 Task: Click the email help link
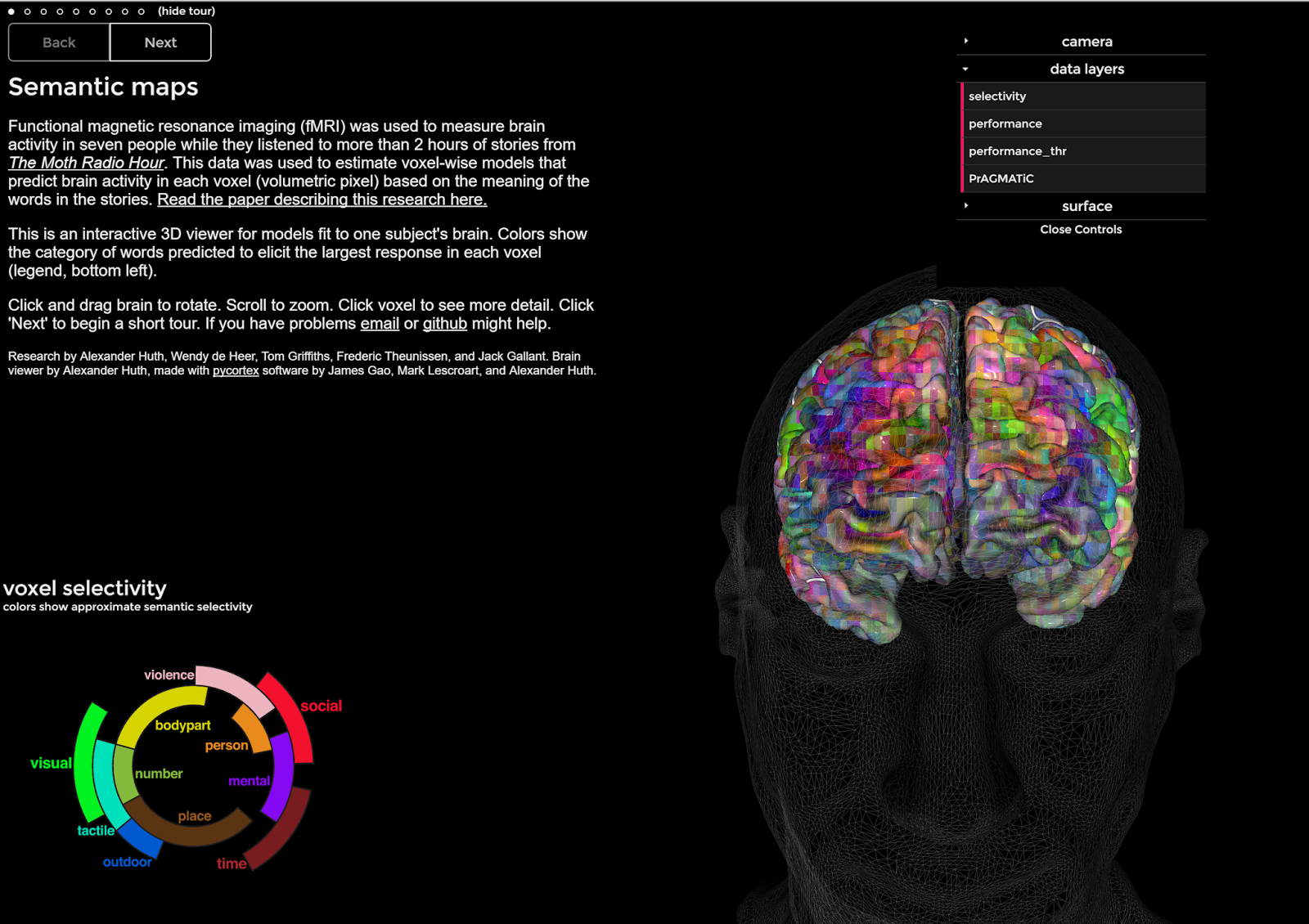380,324
